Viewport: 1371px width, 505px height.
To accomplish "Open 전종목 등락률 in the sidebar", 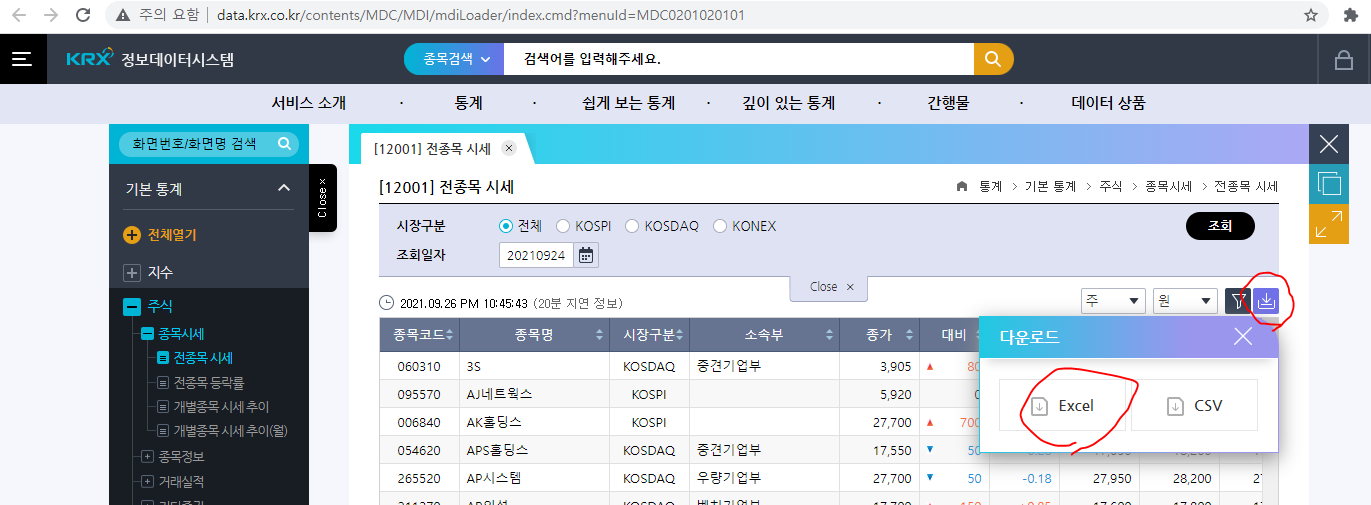I will point(208,382).
